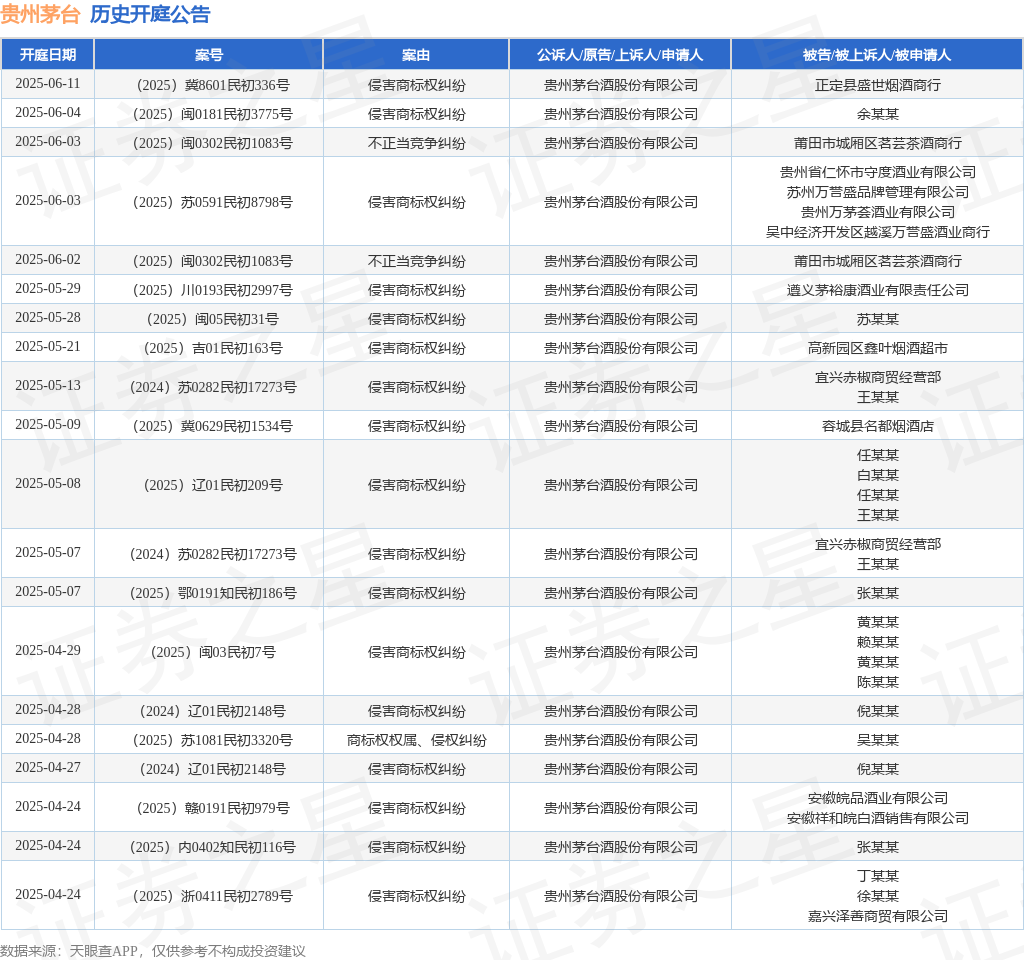Select the date cell 2025-04-29
The width and height of the screenshot is (1024, 960).
(48, 651)
